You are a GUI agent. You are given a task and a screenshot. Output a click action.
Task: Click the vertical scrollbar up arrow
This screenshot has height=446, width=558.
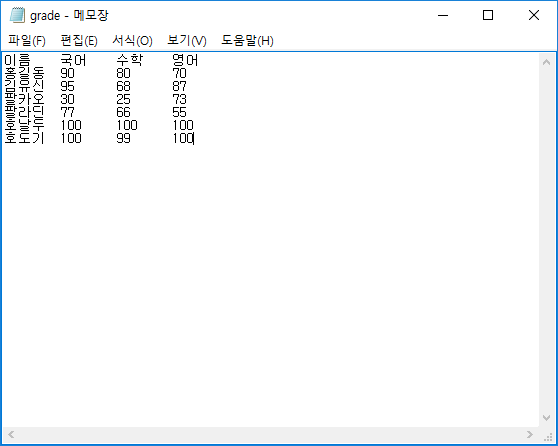click(547, 62)
